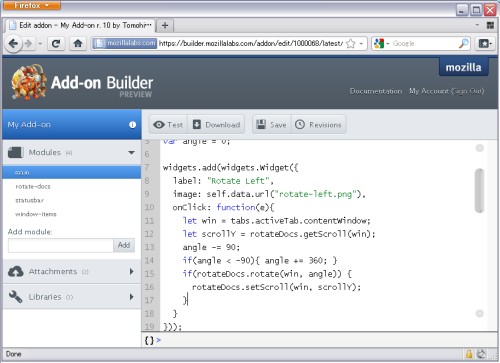500x363 pixels.
Task: Click the address bar URL field
Action: coord(251,43)
